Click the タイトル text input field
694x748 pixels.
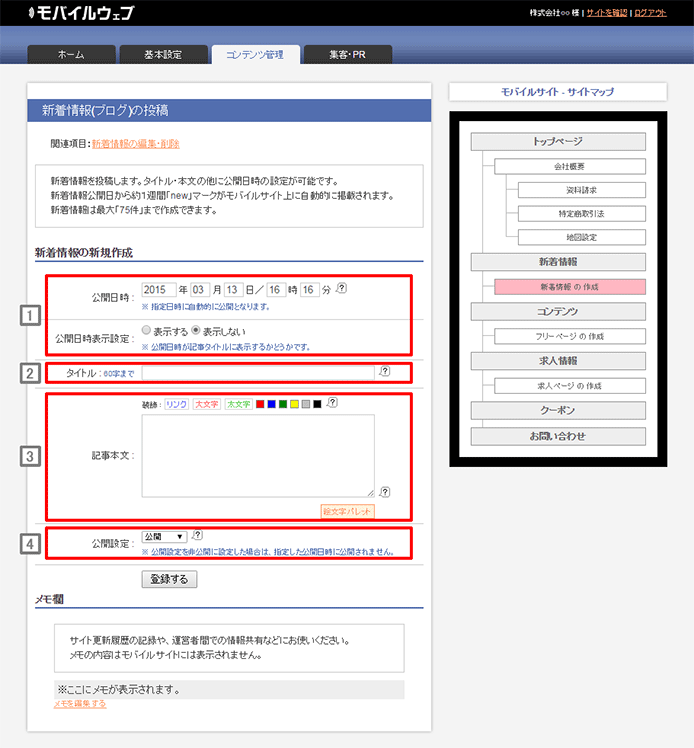[x=258, y=372]
